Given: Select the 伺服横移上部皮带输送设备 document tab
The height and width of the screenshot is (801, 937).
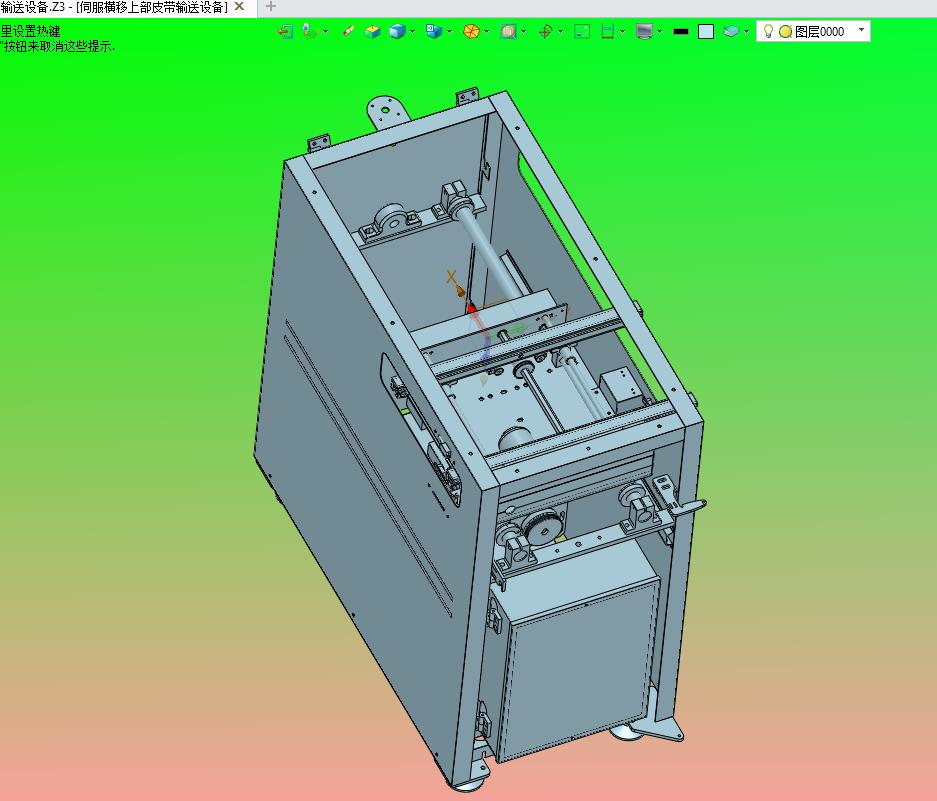Looking at the screenshot, I should click(114, 7).
